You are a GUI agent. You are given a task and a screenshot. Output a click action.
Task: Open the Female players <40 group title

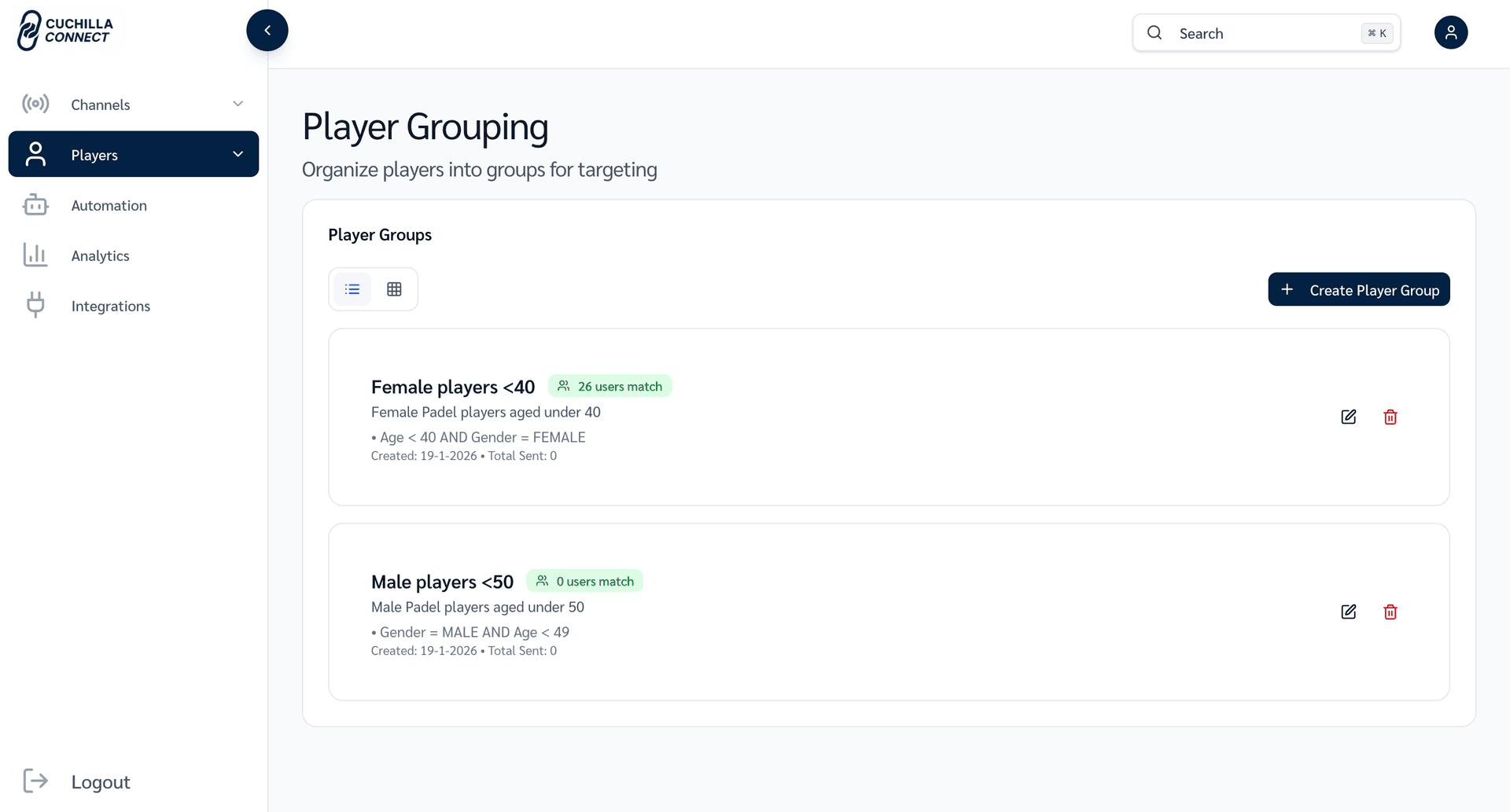(452, 387)
